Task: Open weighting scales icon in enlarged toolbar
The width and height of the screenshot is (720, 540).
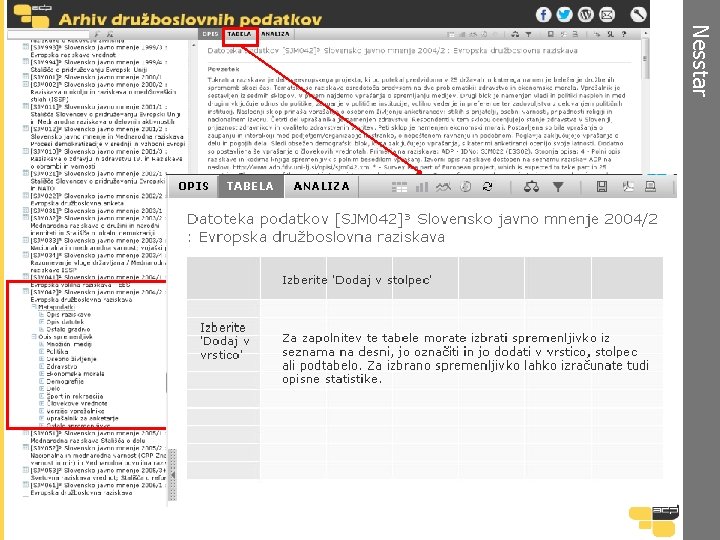Action: coord(531,186)
